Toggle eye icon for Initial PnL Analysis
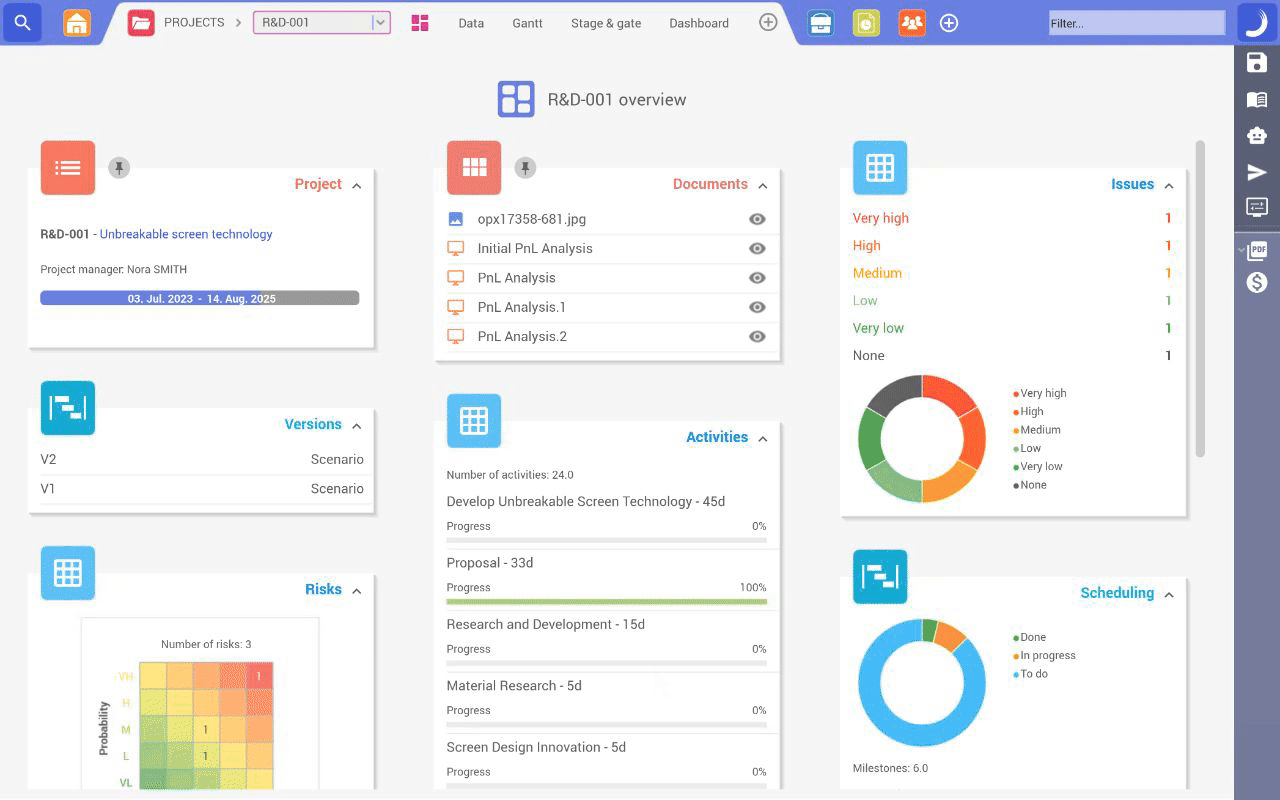The image size is (1280, 800). pyautogui.click(x=757, y=248)
